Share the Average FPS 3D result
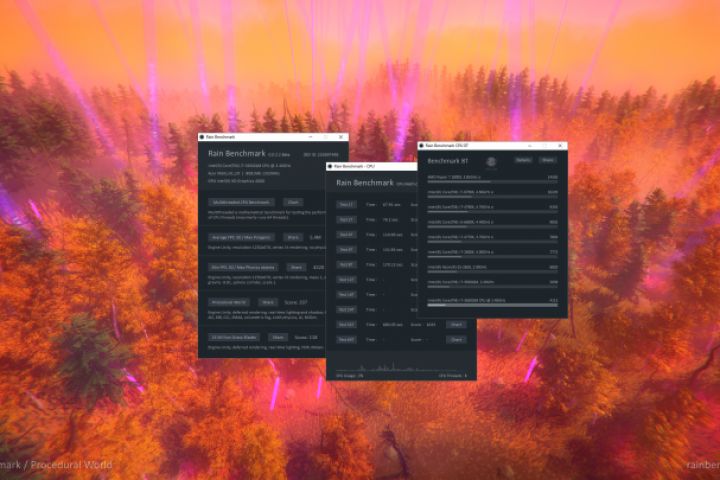This screenshot has width=720, height=480. (x=293, y=237)
